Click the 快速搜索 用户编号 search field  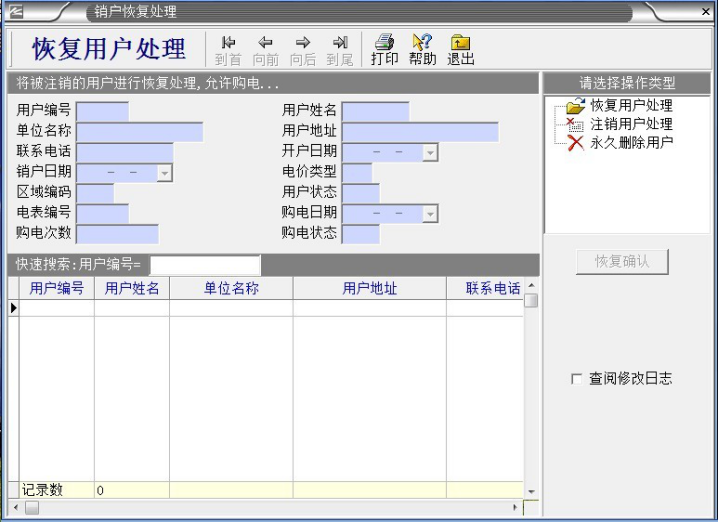point(205,266)
